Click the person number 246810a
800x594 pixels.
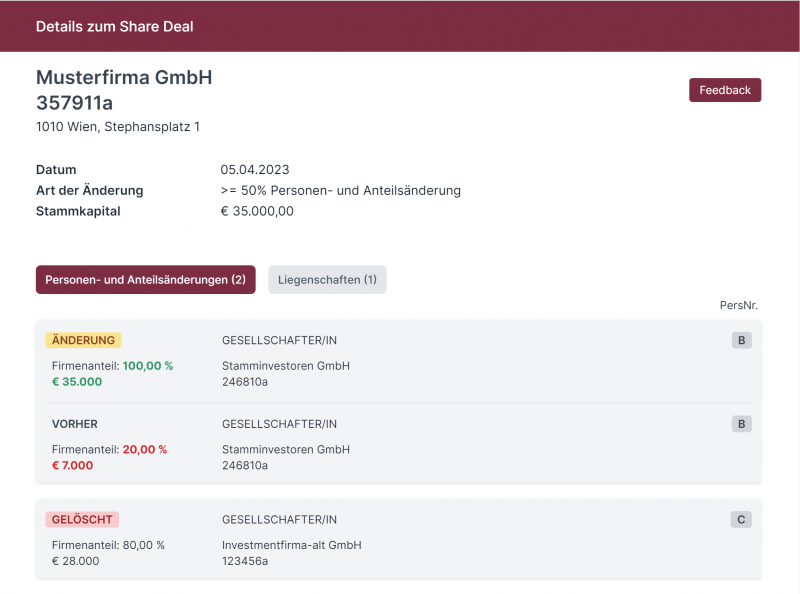click(x=246, y=381)
